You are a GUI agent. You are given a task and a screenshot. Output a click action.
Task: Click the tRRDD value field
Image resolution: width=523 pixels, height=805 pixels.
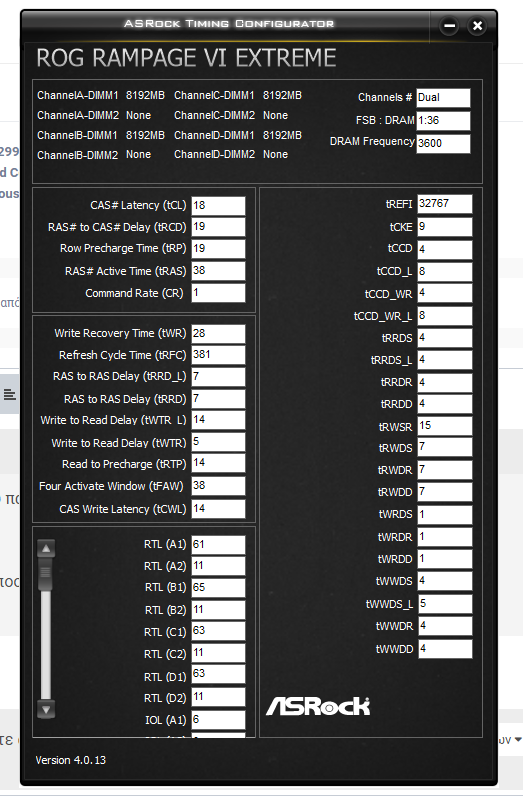[x=444, y=404]
